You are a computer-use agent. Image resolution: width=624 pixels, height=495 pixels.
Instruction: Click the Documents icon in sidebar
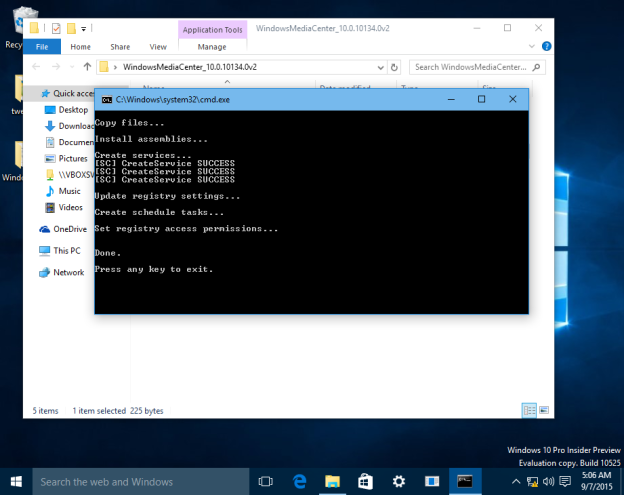click(x=50, y=142)
